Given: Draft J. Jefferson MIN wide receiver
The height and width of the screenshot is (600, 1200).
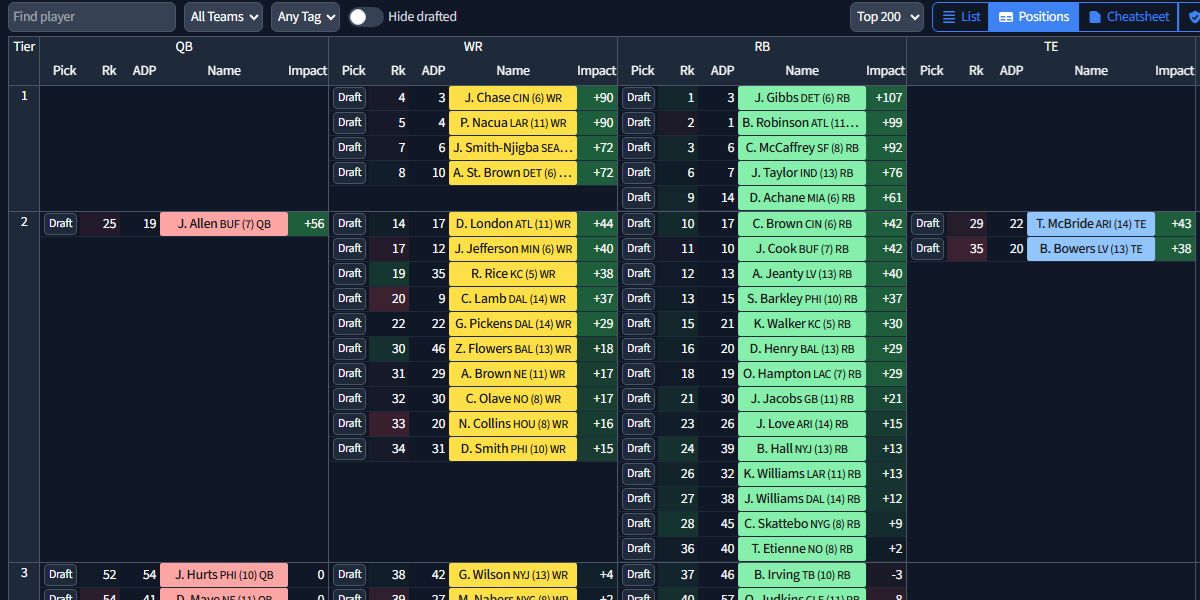Looking at the screenshot, I should [x=350, y=249].
